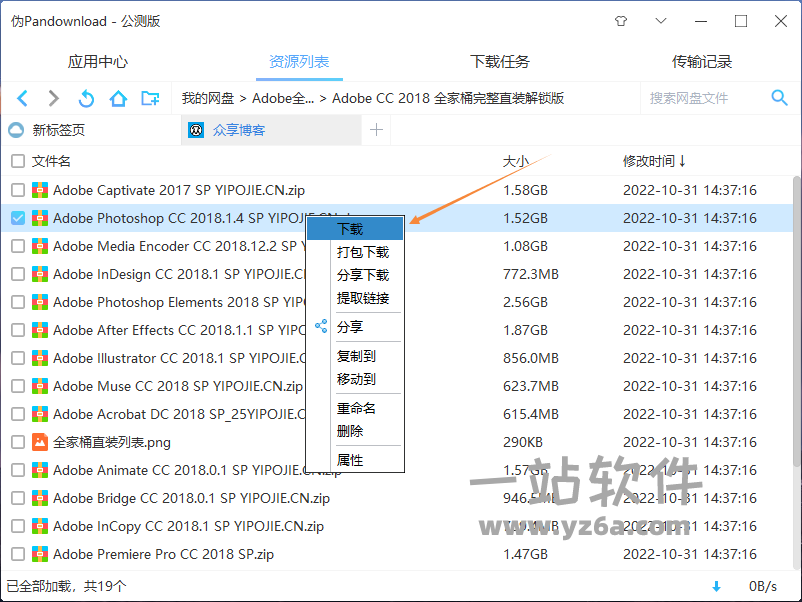The height and width of the screenshot is (602, 802).
Task: Switch to 传输记录 tab
Action: 702,62
